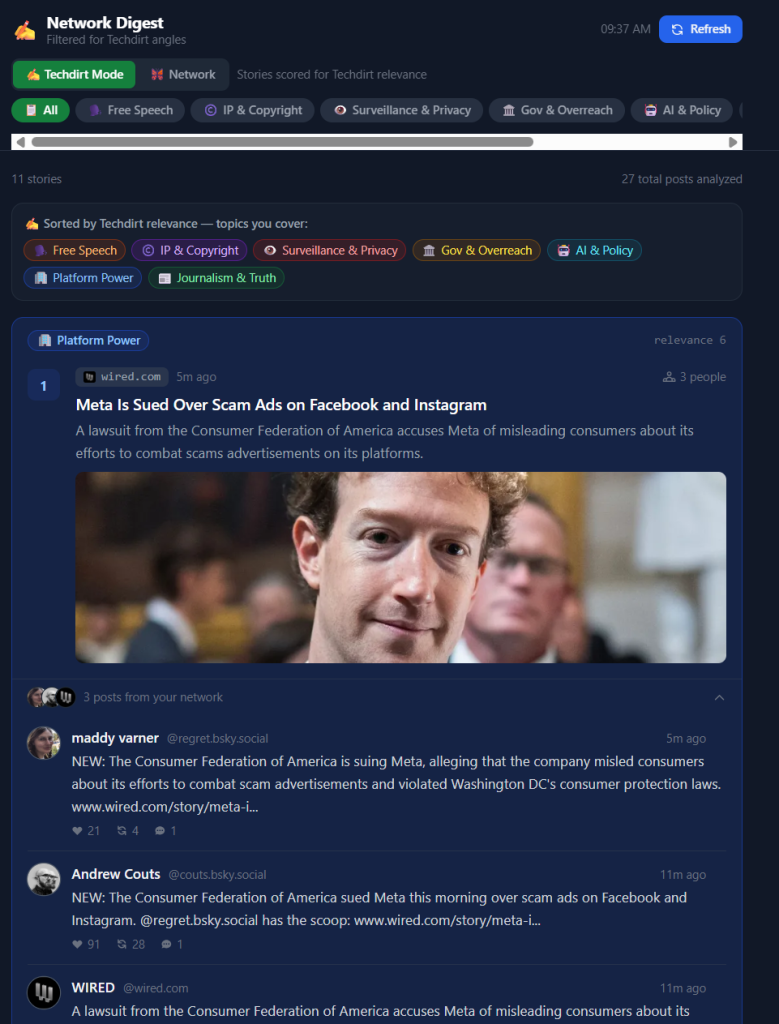
Task: Click the 3 people icon indicator
Action: [669, 377]
